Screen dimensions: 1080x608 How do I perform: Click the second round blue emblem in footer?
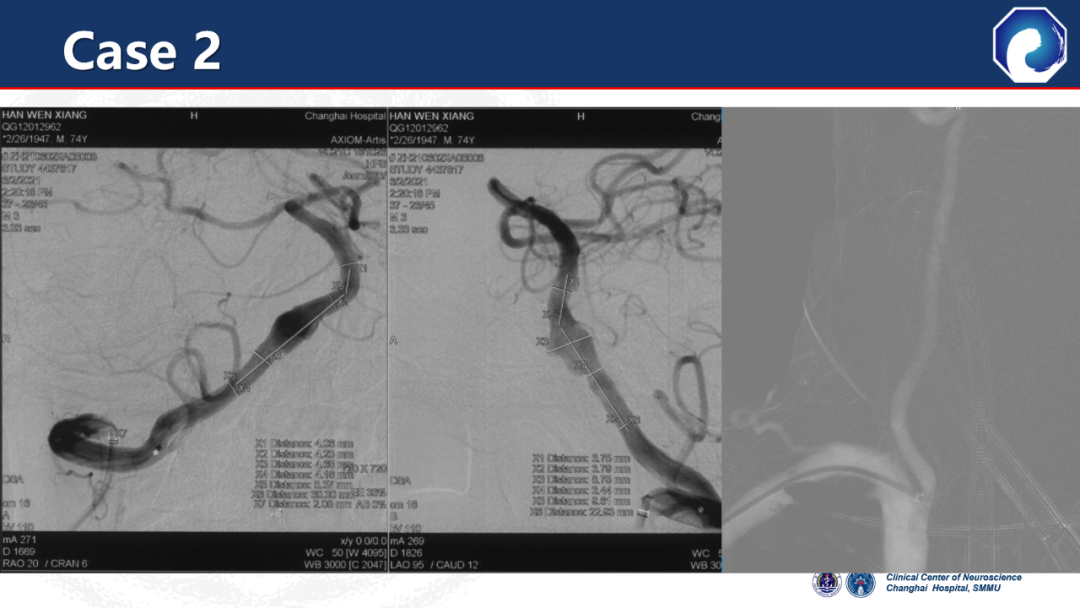860,584
